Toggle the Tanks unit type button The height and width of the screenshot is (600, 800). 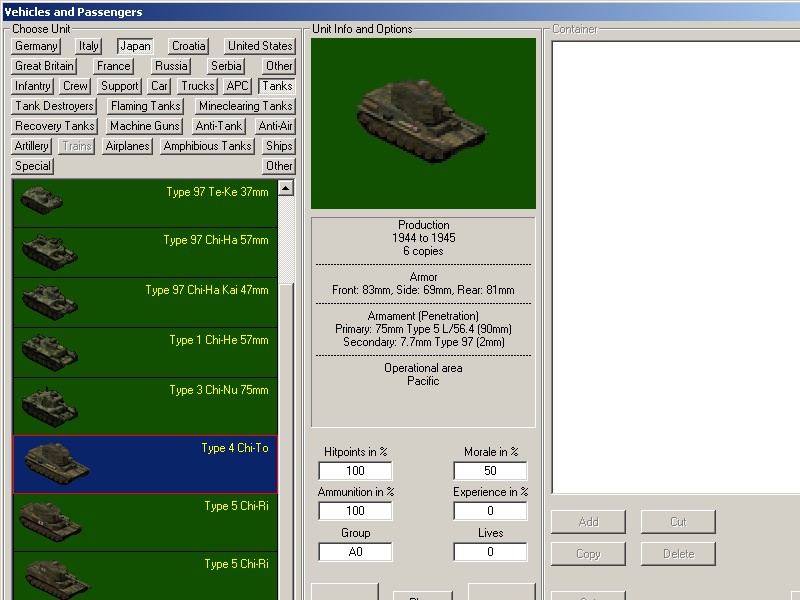277,86
